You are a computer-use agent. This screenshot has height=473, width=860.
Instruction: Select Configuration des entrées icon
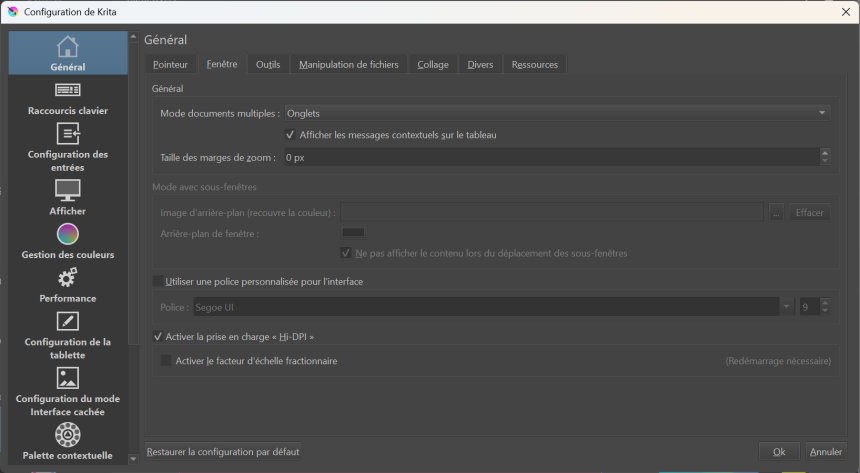coord(68,134)
